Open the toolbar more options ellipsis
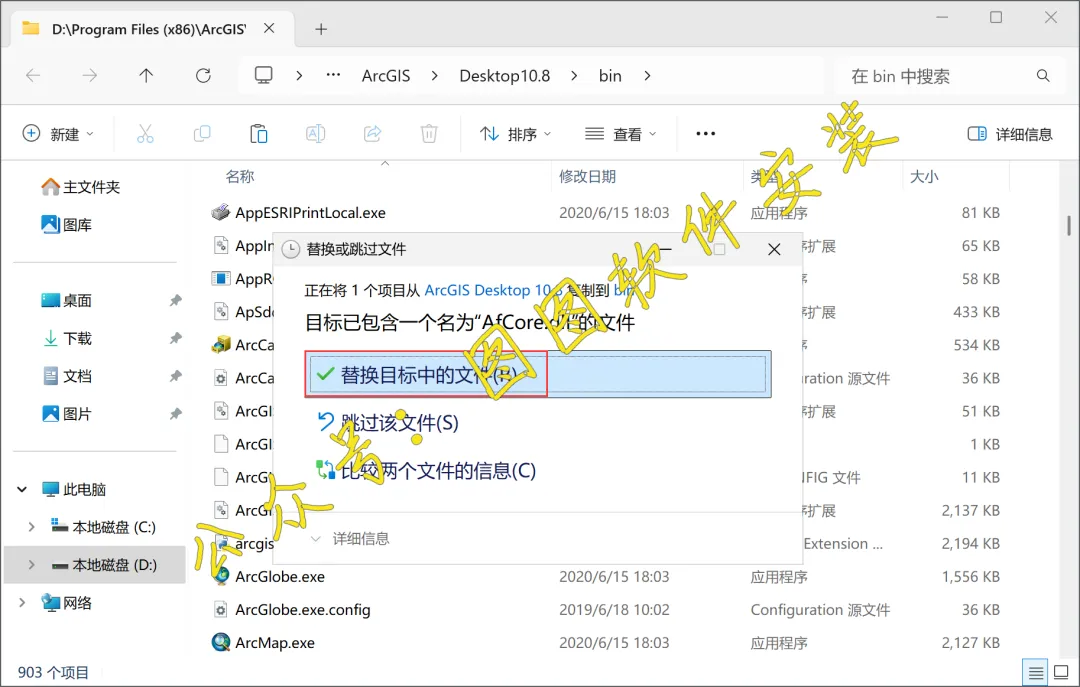Viewport: 1080px width, 687px height. [x=705, y=134]
